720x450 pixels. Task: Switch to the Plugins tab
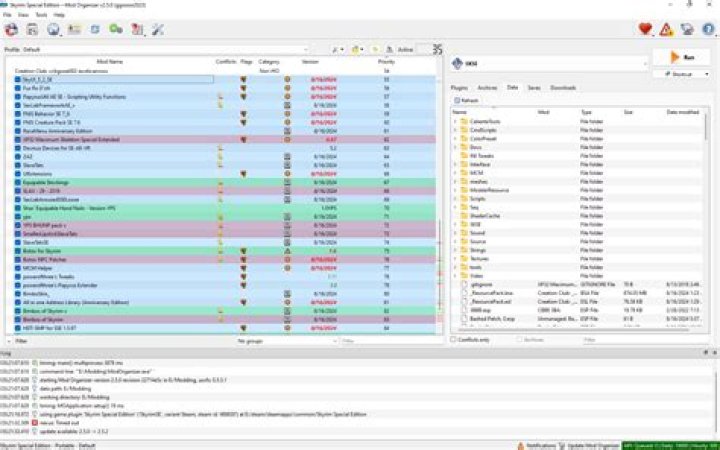pos(459,88)
